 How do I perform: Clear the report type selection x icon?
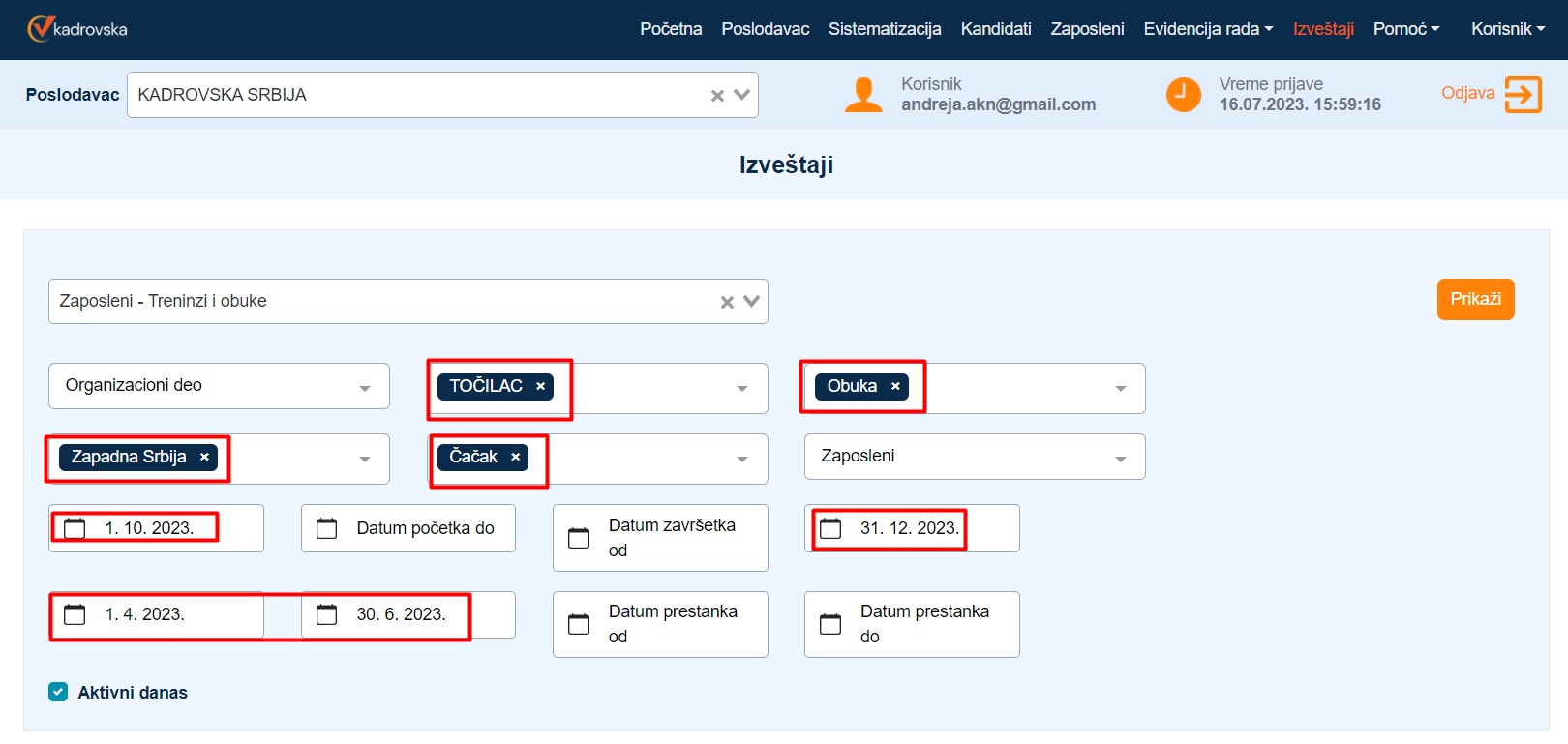(727, 302)
